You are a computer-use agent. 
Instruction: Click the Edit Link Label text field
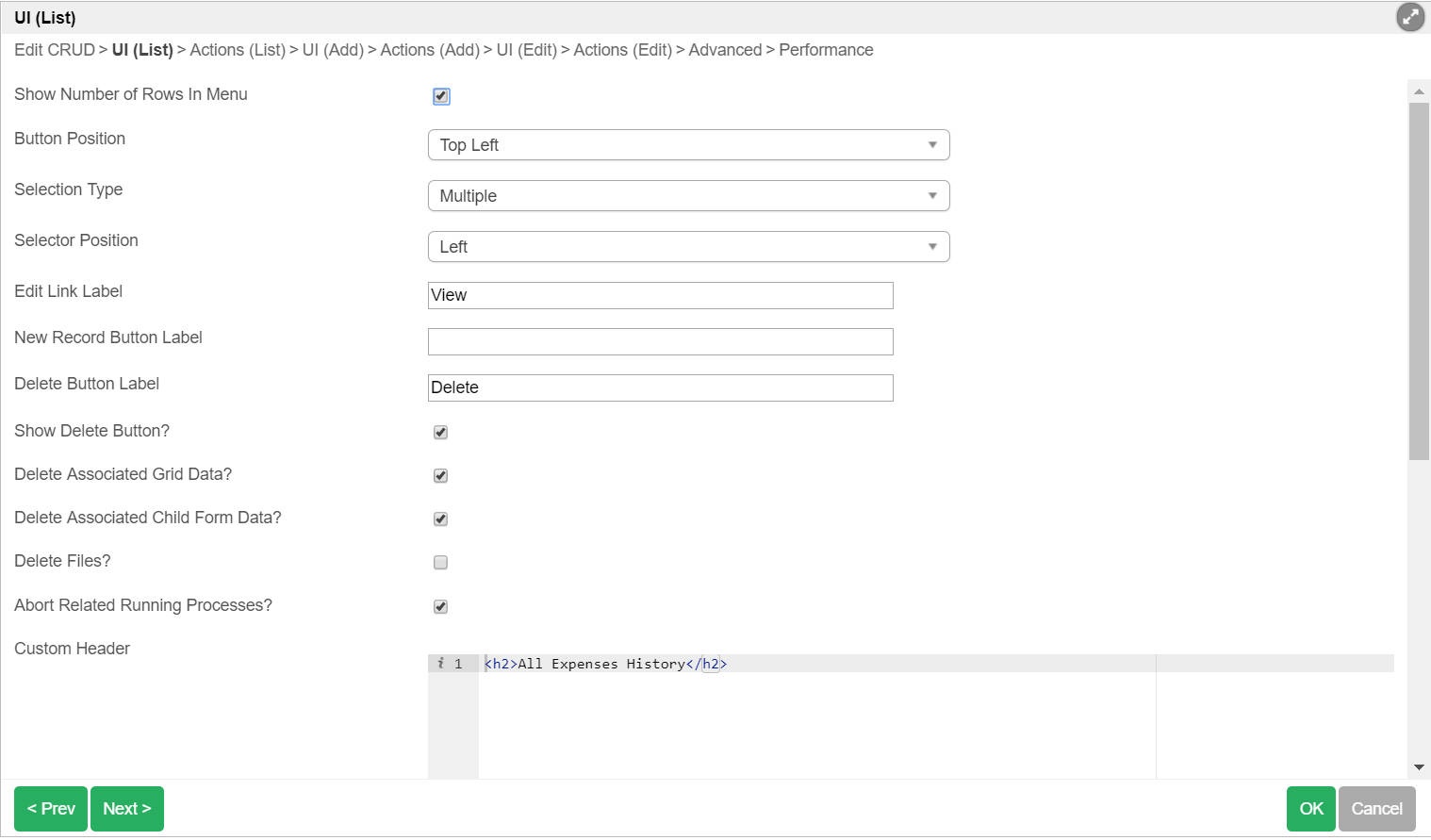660,295
